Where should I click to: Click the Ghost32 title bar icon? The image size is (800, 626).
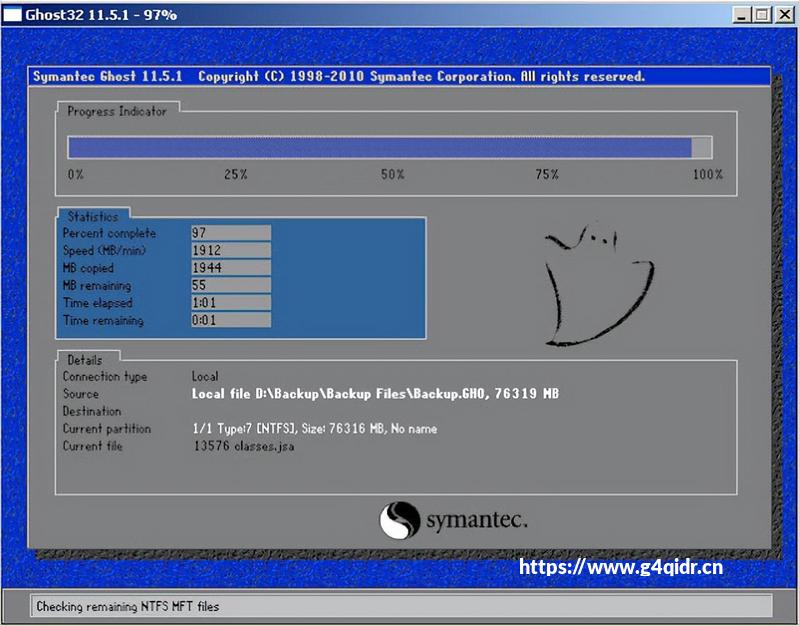click(12, 14)
